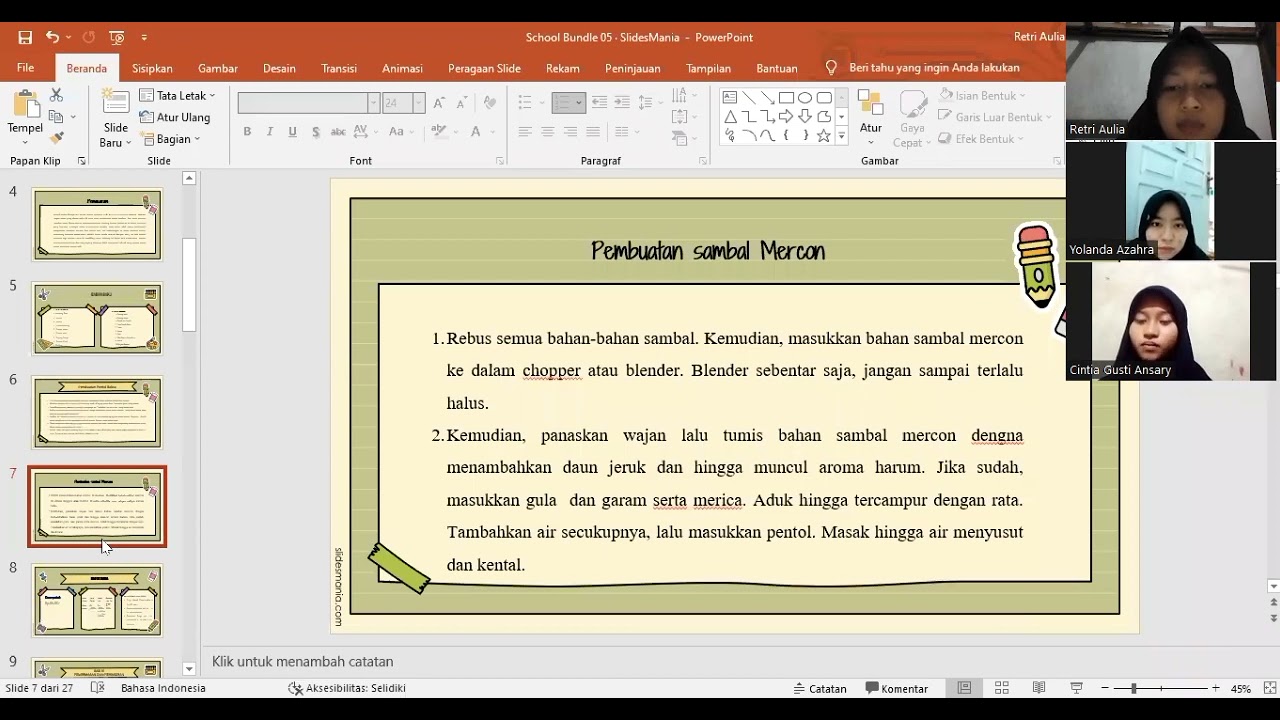Toggle Italic formatting

270,132
